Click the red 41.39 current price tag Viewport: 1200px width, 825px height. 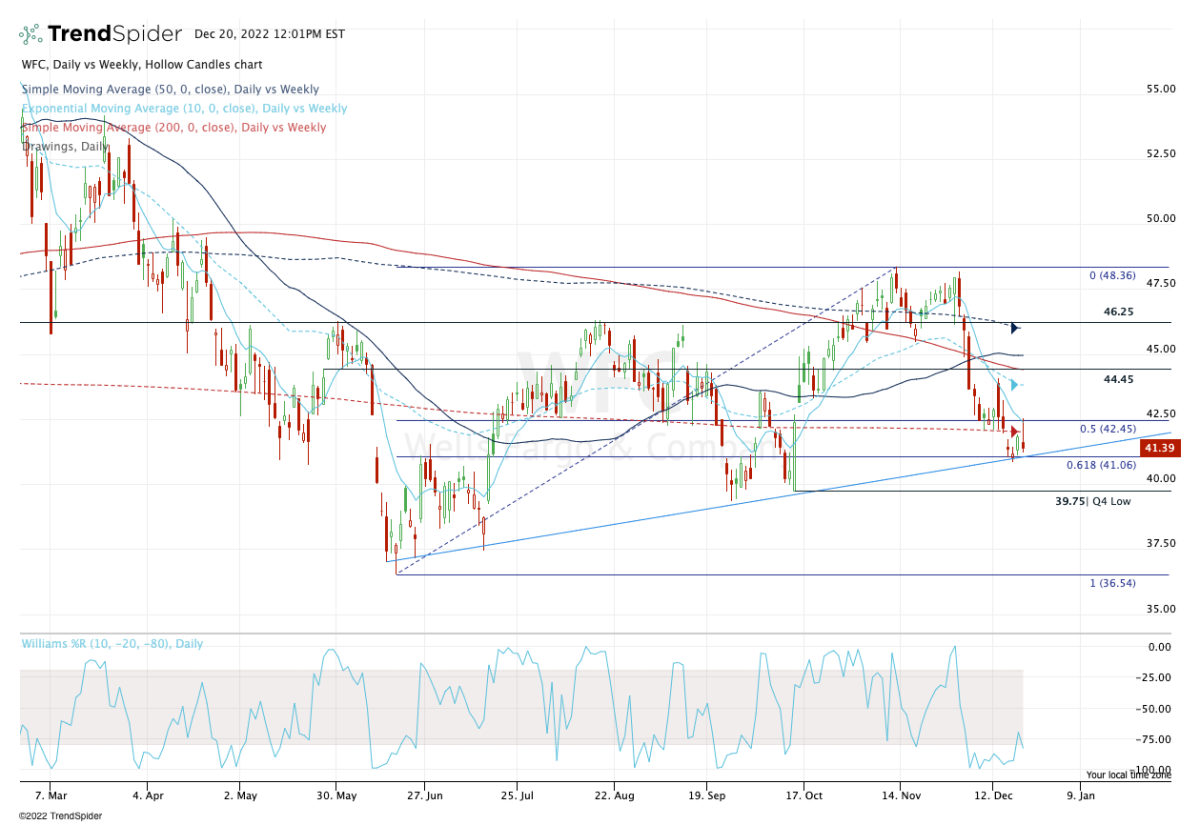tap(1160, 446)
